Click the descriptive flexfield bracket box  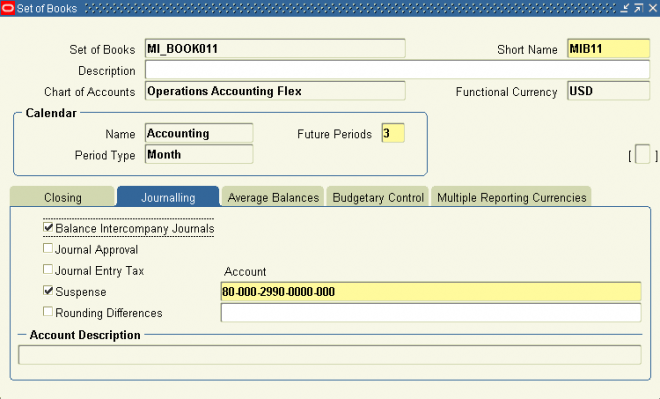[x=642, y=154]
